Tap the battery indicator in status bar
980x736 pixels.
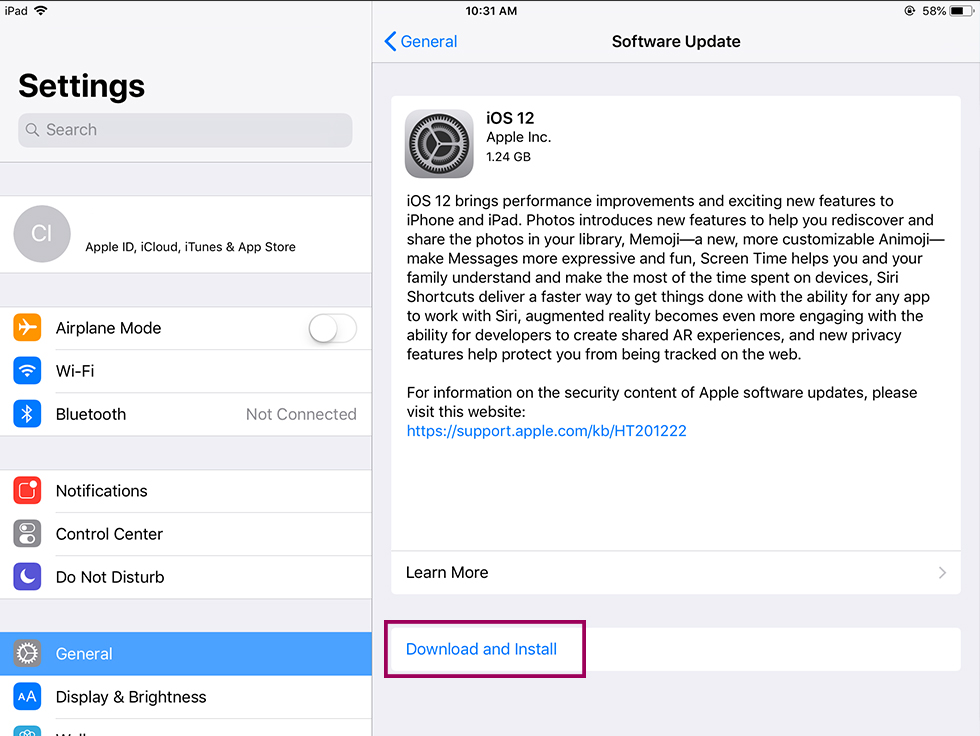tap(961, 11)
